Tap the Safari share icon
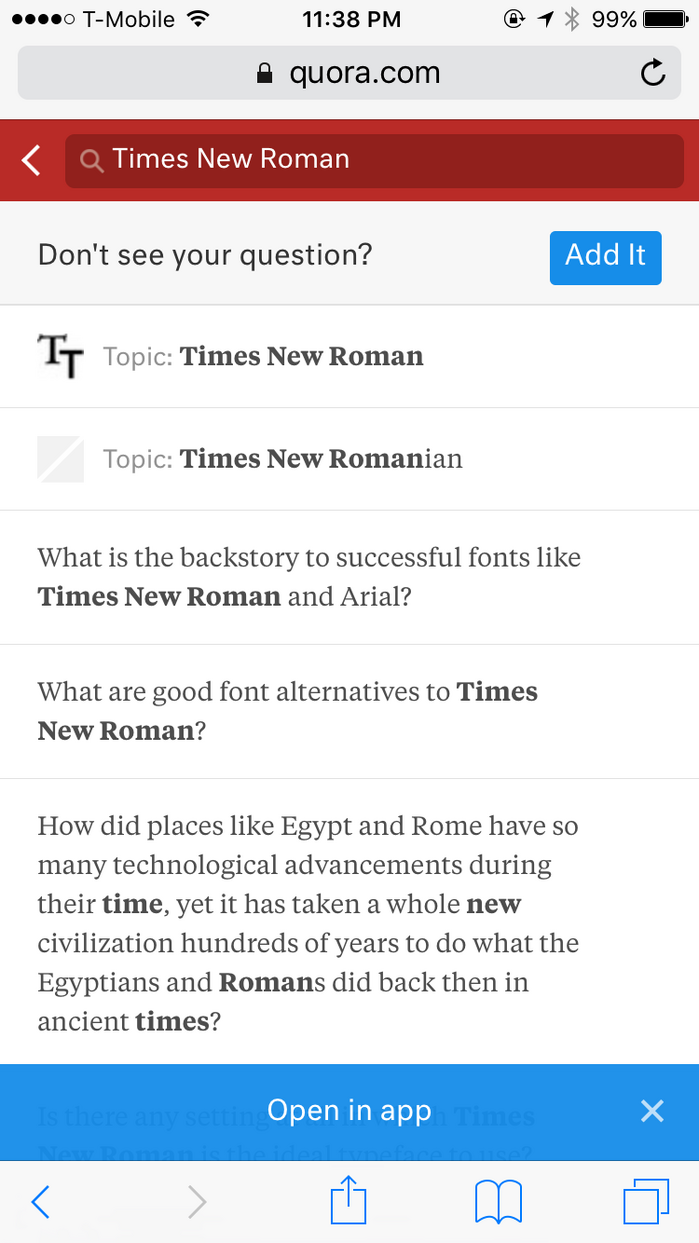 [348, 1201]
